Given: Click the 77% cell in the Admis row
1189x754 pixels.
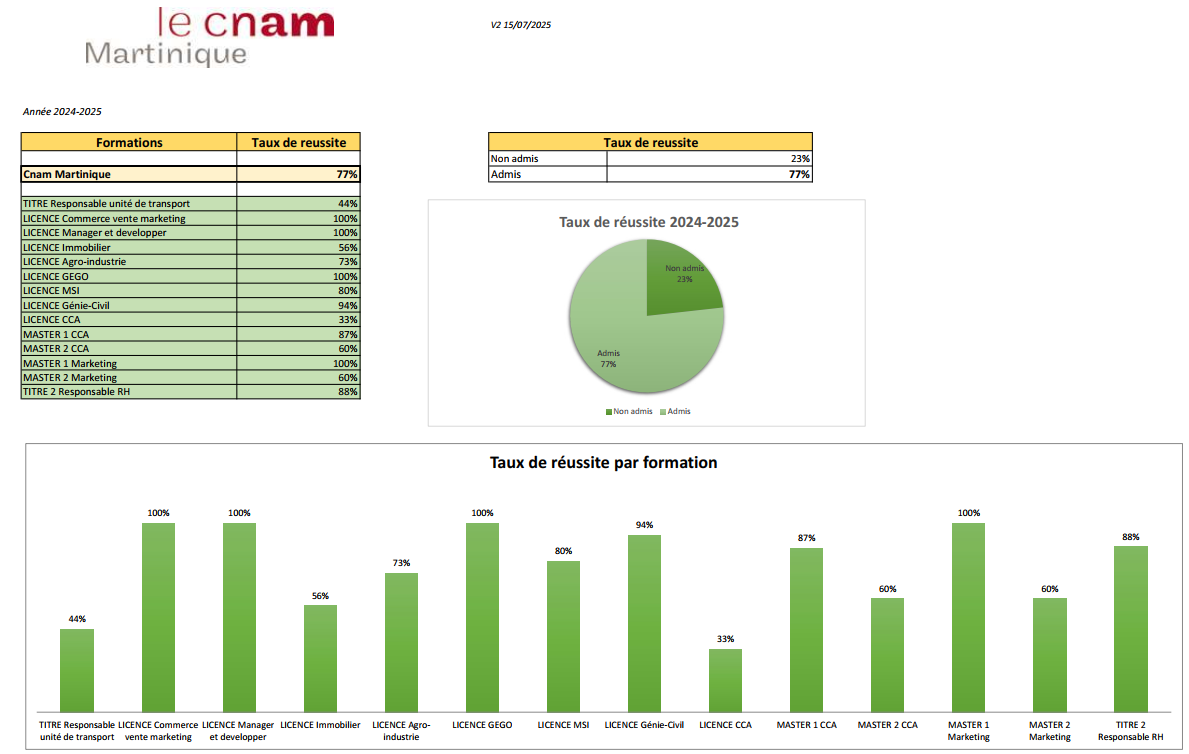Looking at the screenshot, I should [710, 174].
